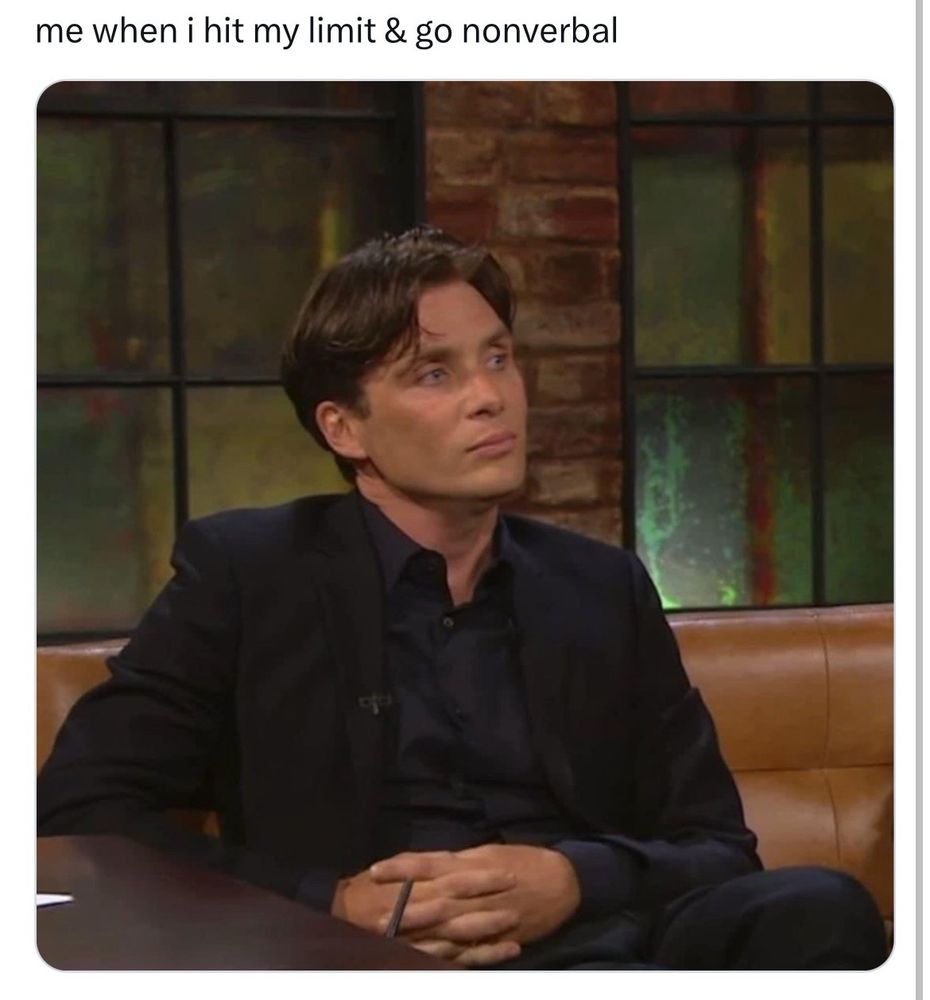Screen dimensions: 930x1000
Task: Click the word 'nonverbal' in the caption
Action: click(539, 31)
